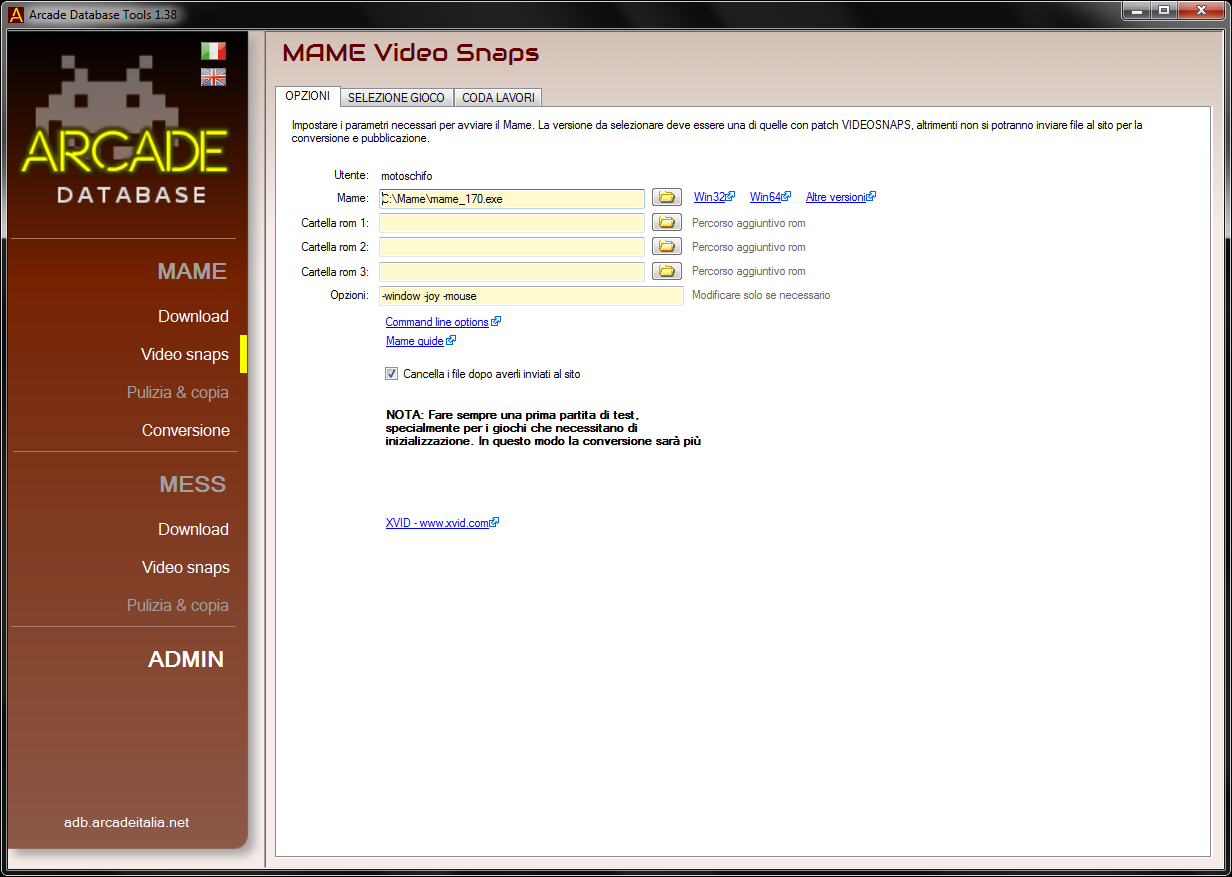The height and width of the screenshot is (877, 1232).
Task: Open the ADMIN section
Action: pyautogui.click(x=186, y=659)
